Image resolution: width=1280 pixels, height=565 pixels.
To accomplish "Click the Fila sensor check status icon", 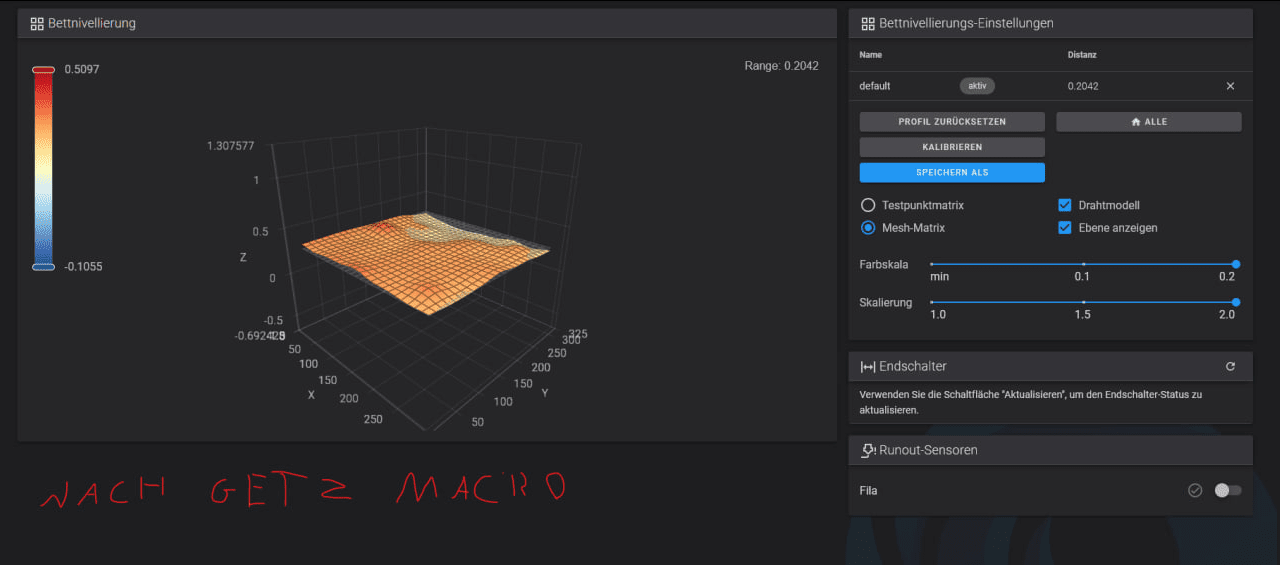I will (1194, 490).
